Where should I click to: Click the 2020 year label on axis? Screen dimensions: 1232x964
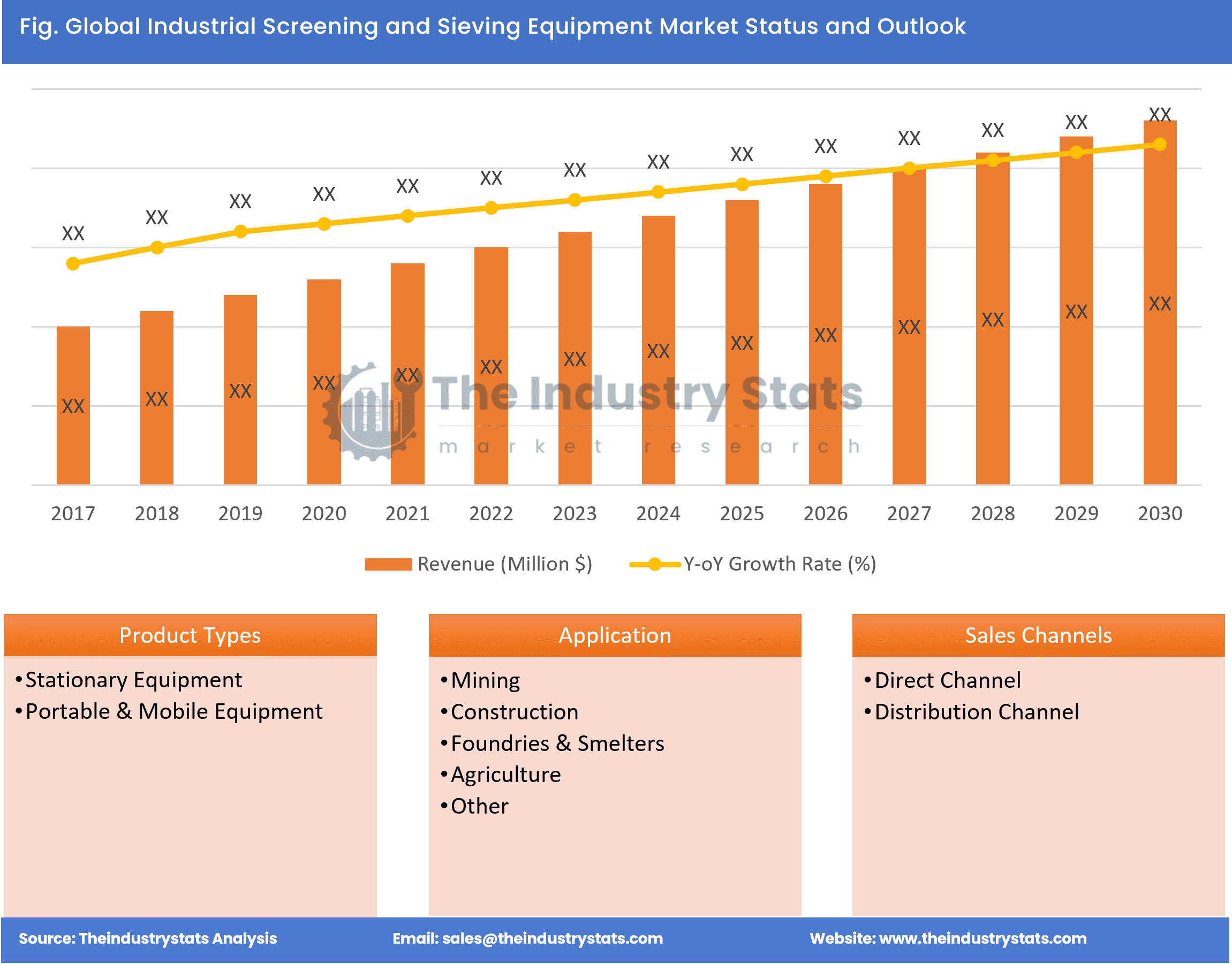(x=324, y=514)
